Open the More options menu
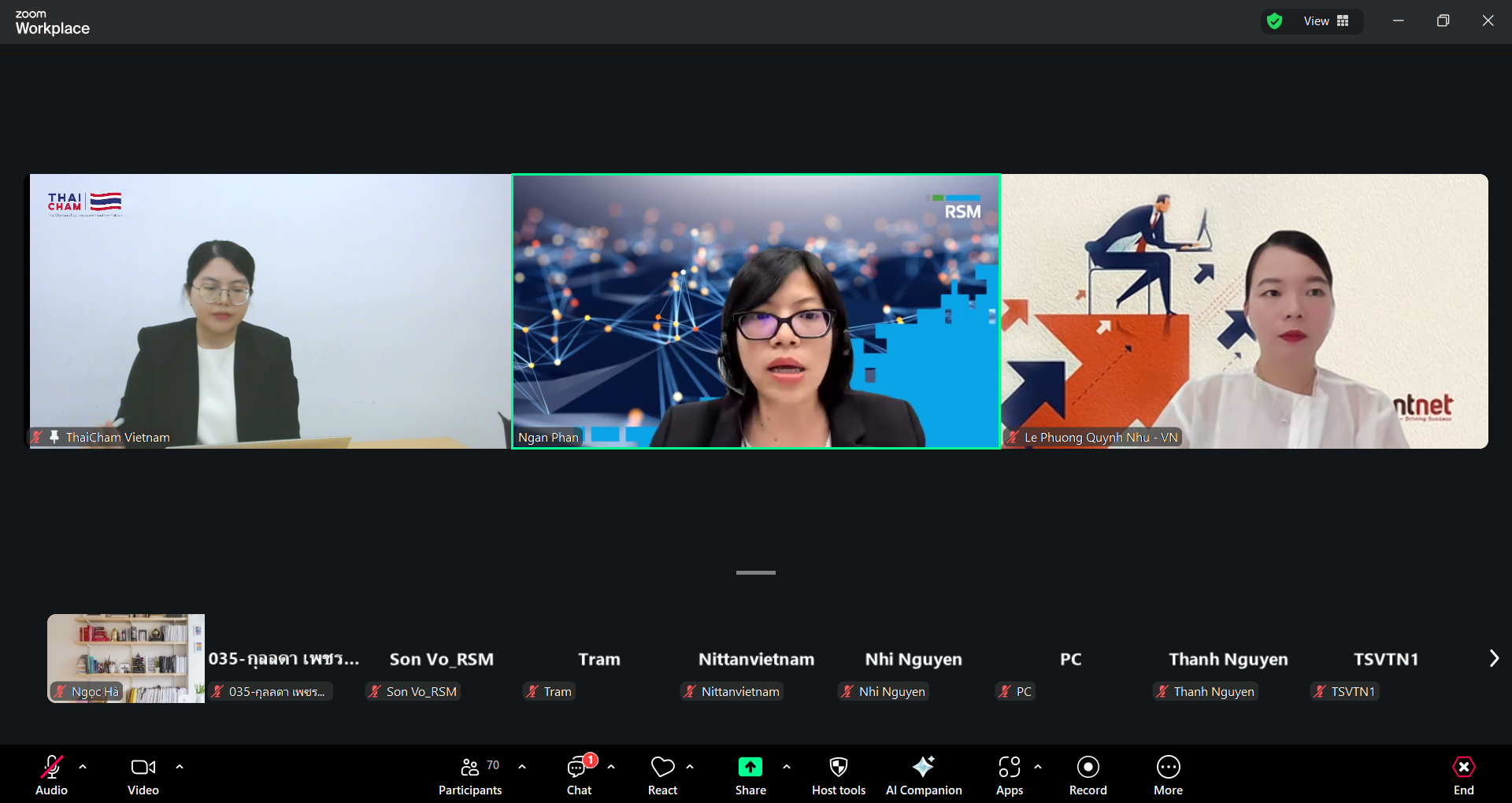The width and height of the screenshot is (1512, 803). pyautogui.click(x=1168, y=775)
